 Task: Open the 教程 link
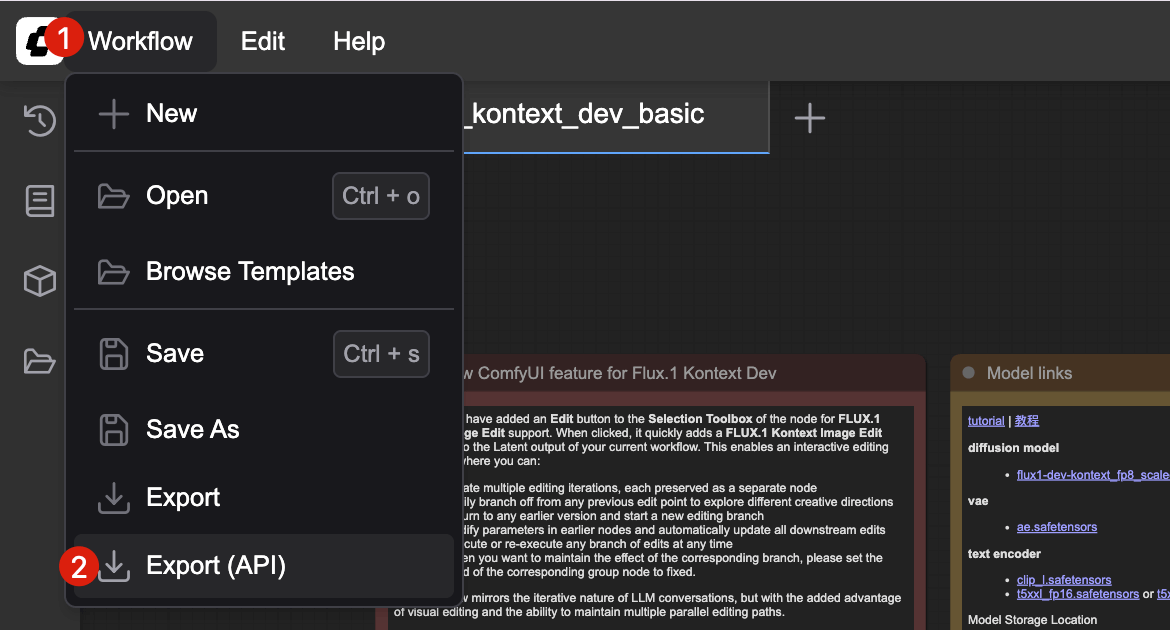click(1027, 421)
